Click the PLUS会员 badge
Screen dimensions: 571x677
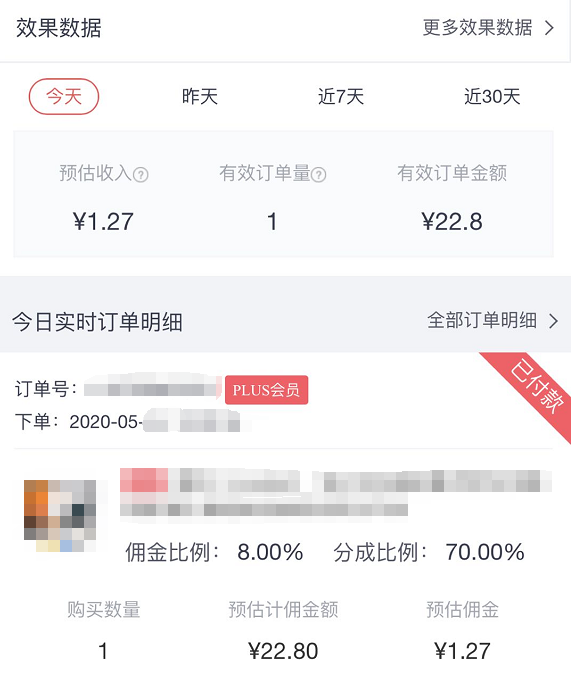point(266,390)
